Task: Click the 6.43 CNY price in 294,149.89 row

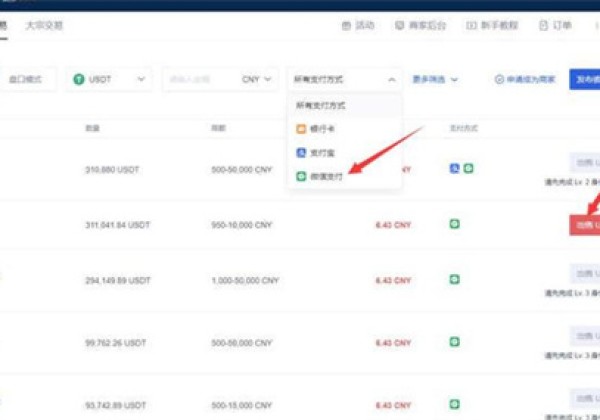Action: (x=393, y=281)
